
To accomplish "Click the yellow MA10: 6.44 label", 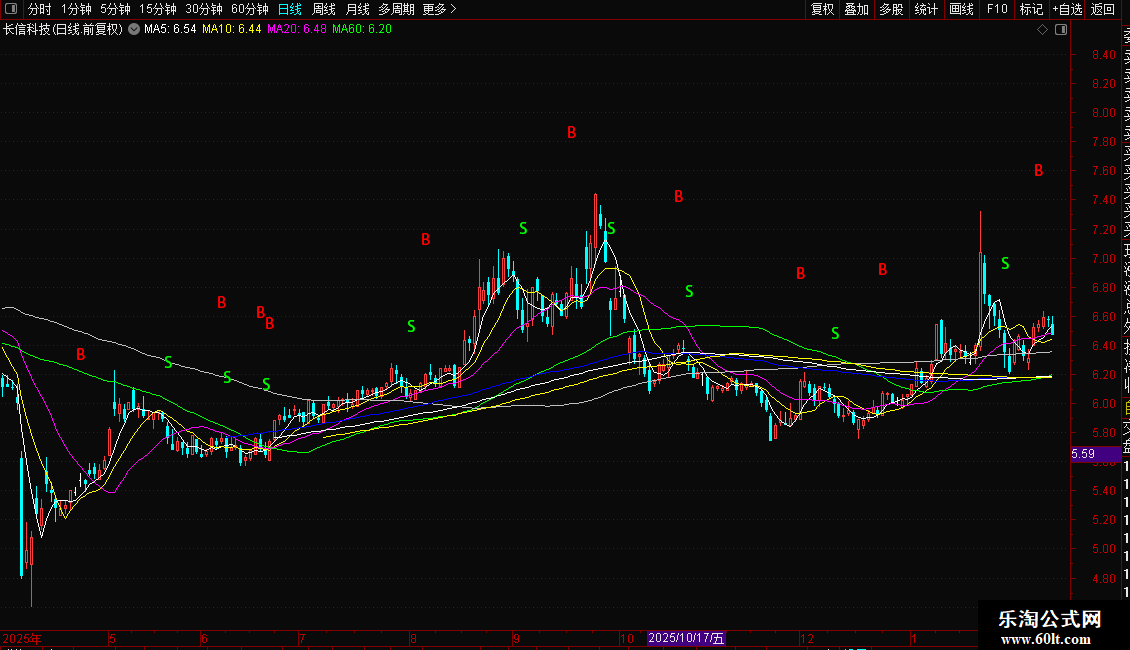I will (x=231, y=30).
